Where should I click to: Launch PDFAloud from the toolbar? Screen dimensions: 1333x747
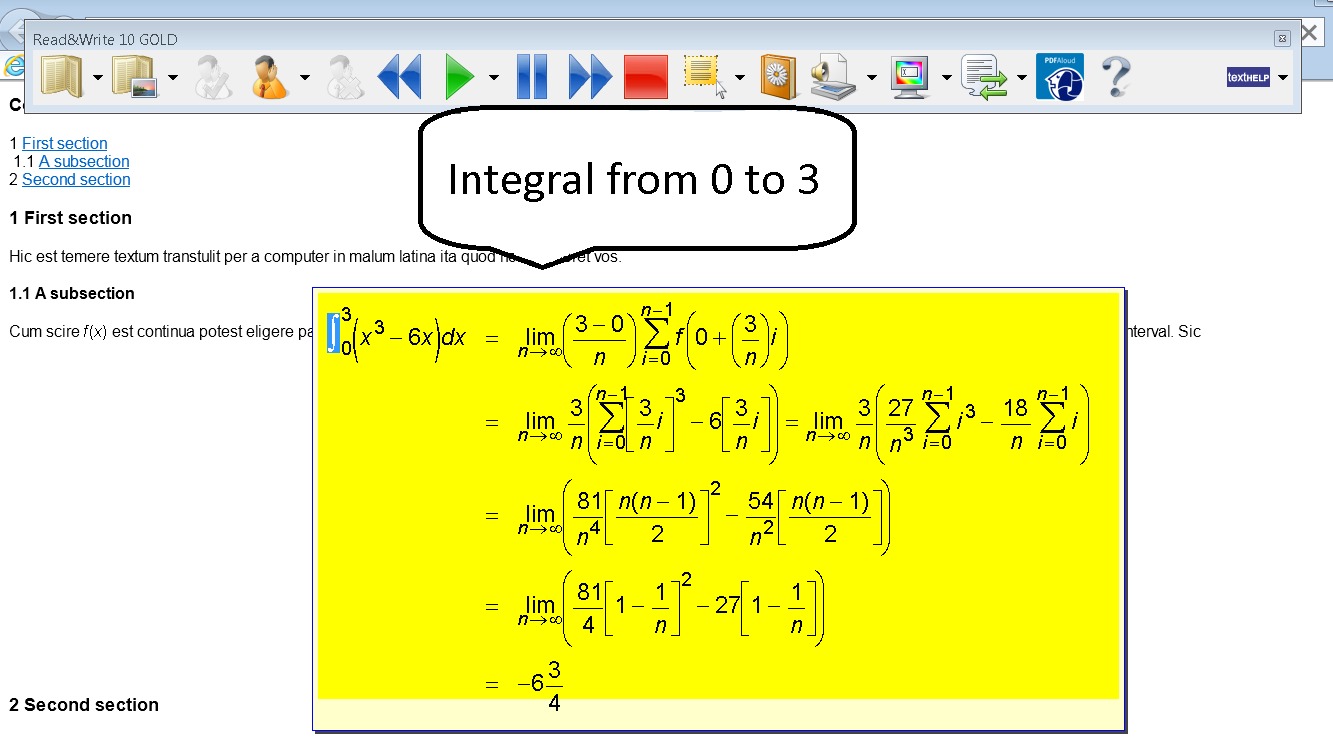click(x=1059, y=77)
